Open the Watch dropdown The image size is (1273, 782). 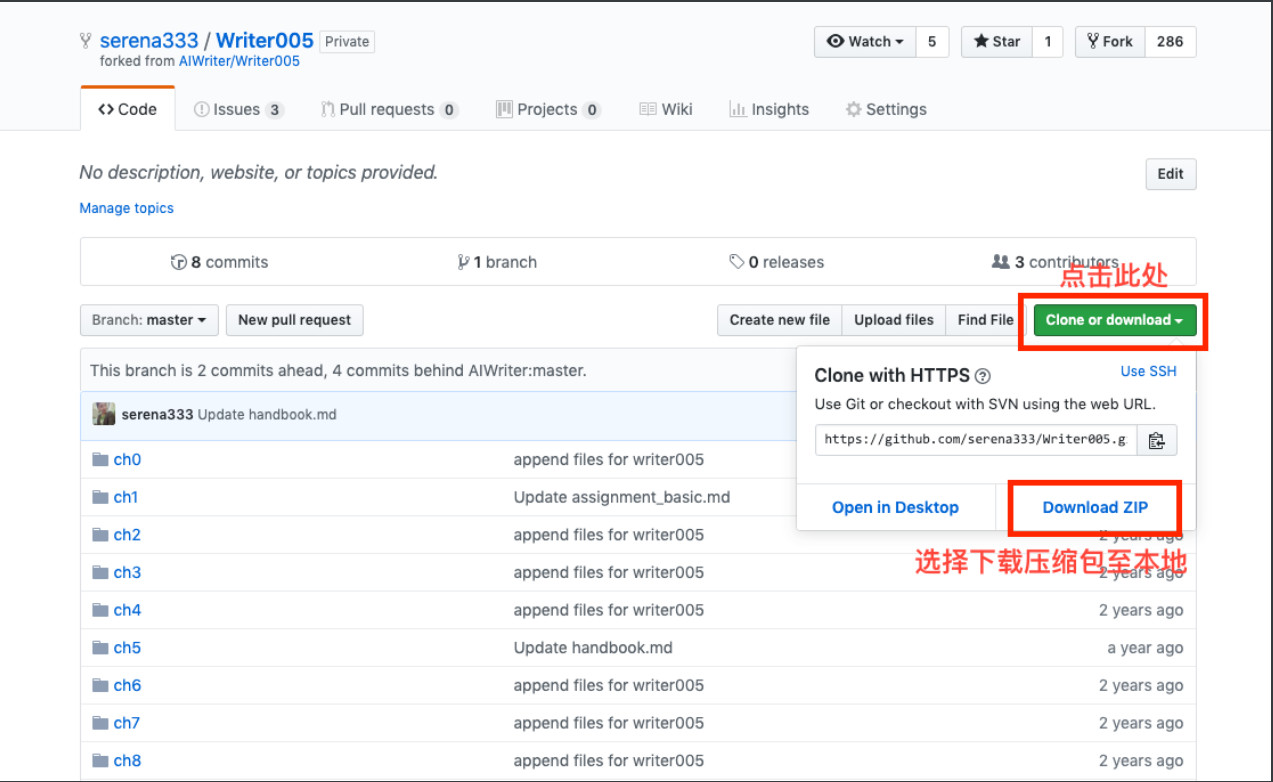[866, 41]
